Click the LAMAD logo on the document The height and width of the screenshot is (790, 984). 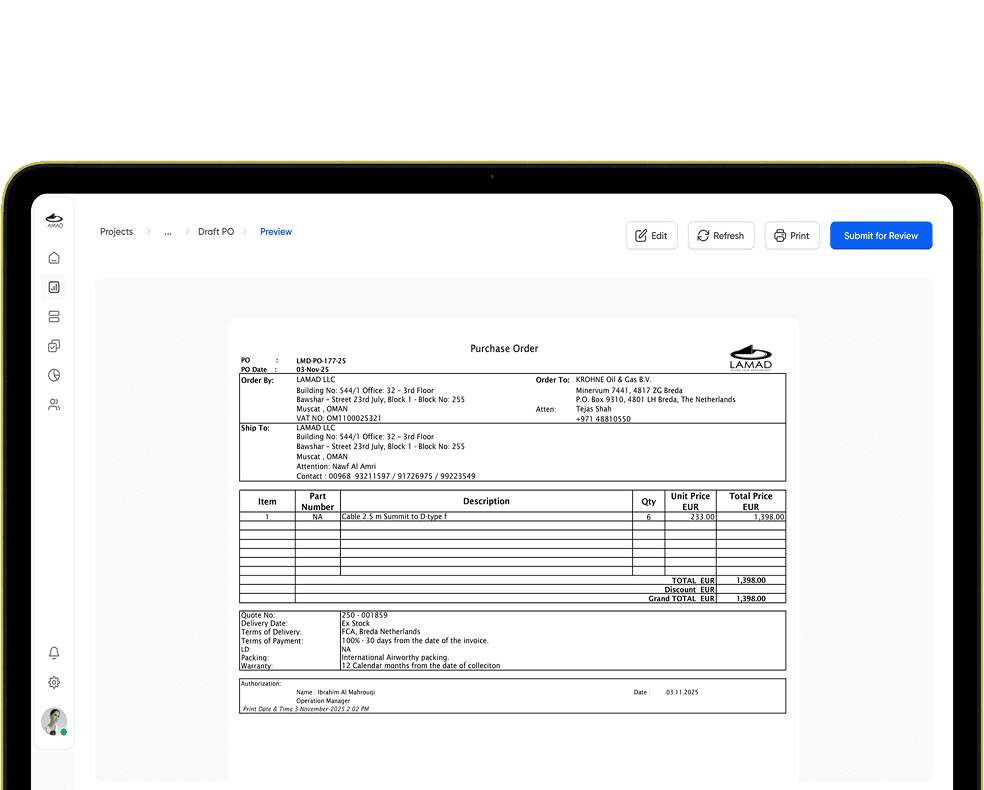(751, 358)
